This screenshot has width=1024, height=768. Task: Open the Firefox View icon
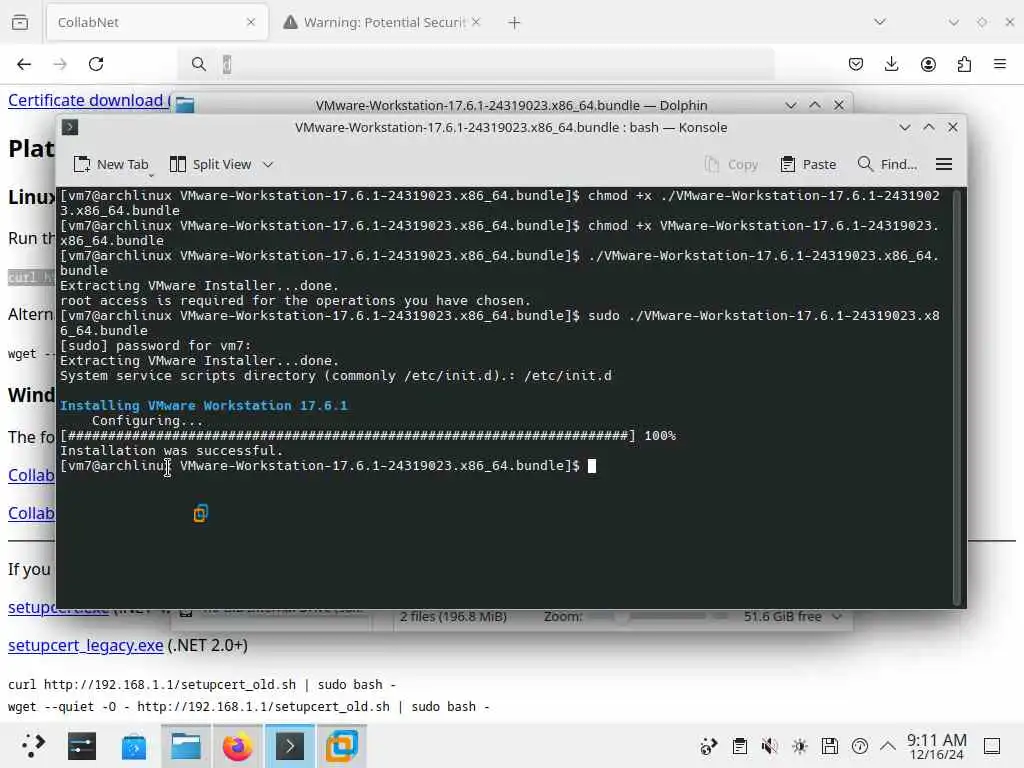click(20, 22)
